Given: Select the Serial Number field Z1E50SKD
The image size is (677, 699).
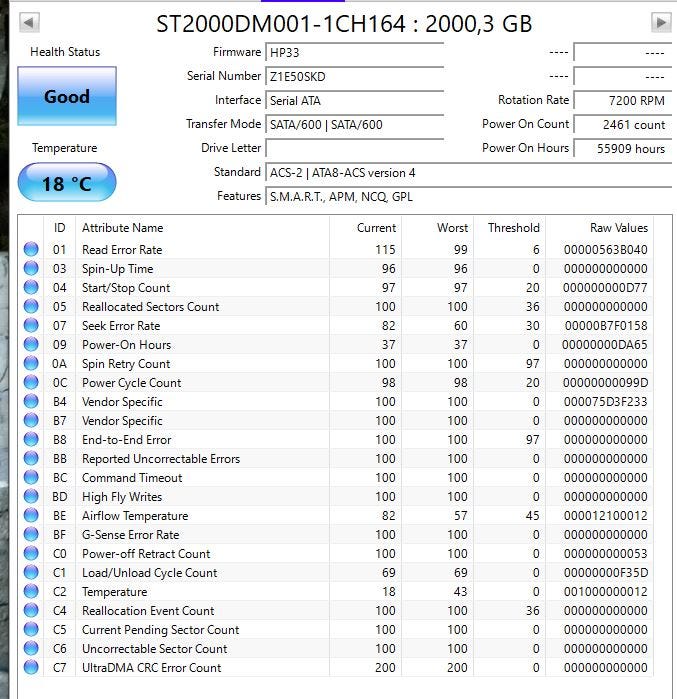Looking at the screenshot, I should click(x=354, y=77).
